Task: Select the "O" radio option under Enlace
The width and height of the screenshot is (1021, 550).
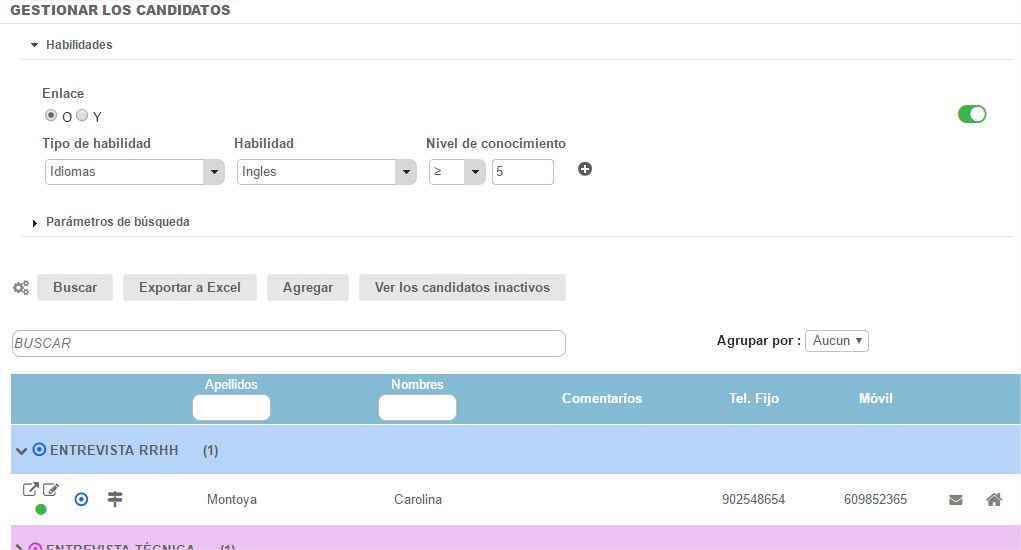Action: [x=51, y=115]
